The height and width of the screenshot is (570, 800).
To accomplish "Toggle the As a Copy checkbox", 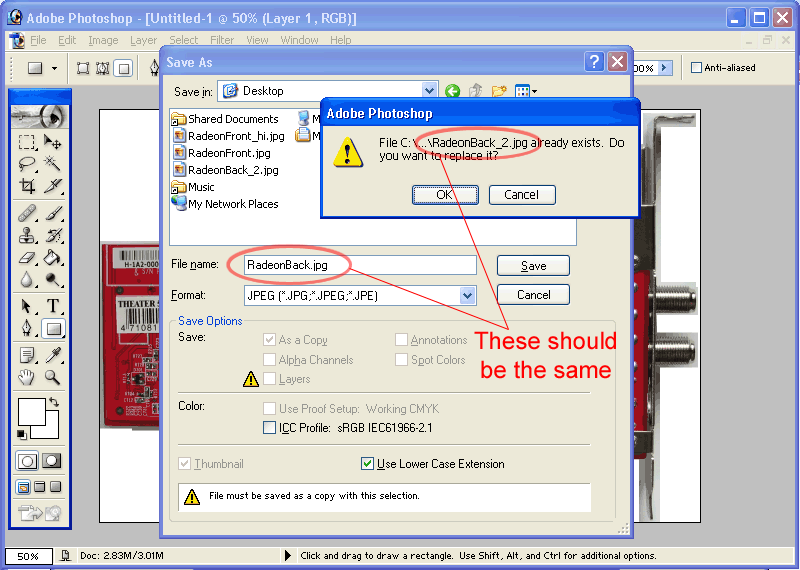I will 269,339.
